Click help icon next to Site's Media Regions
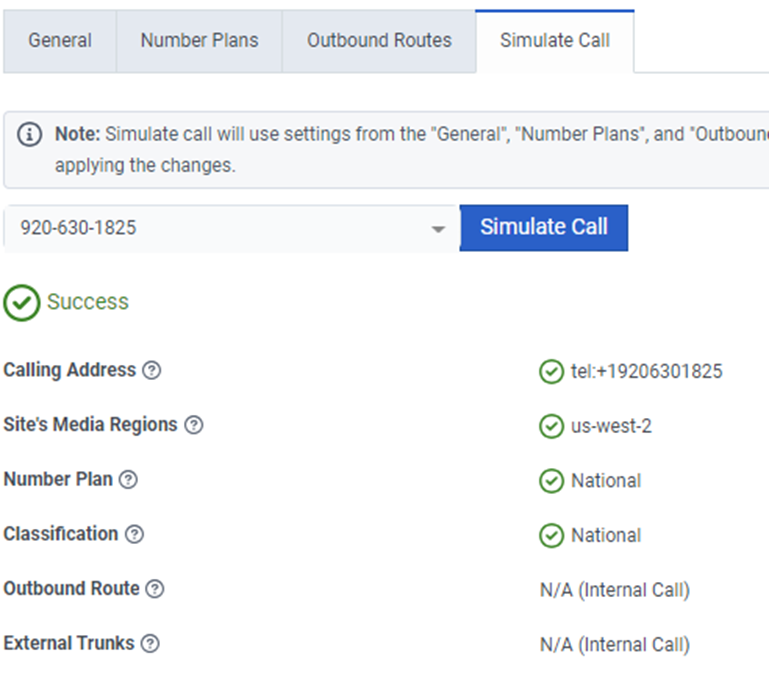Viewport: 769px width, 684px height. click(x=194, y=425)
